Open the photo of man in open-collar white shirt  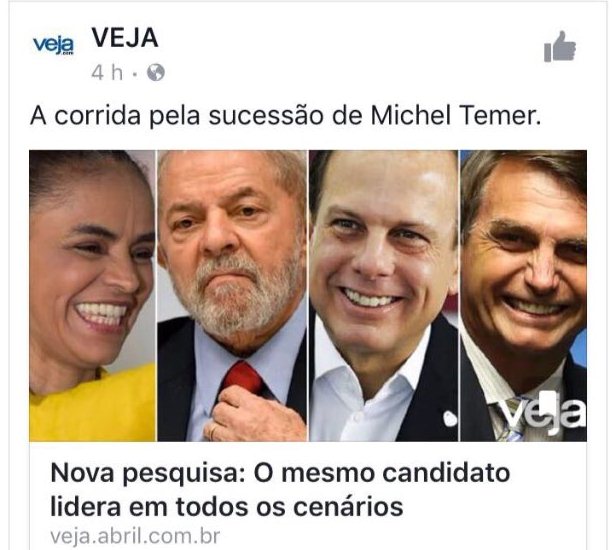(x=384, y=295)
